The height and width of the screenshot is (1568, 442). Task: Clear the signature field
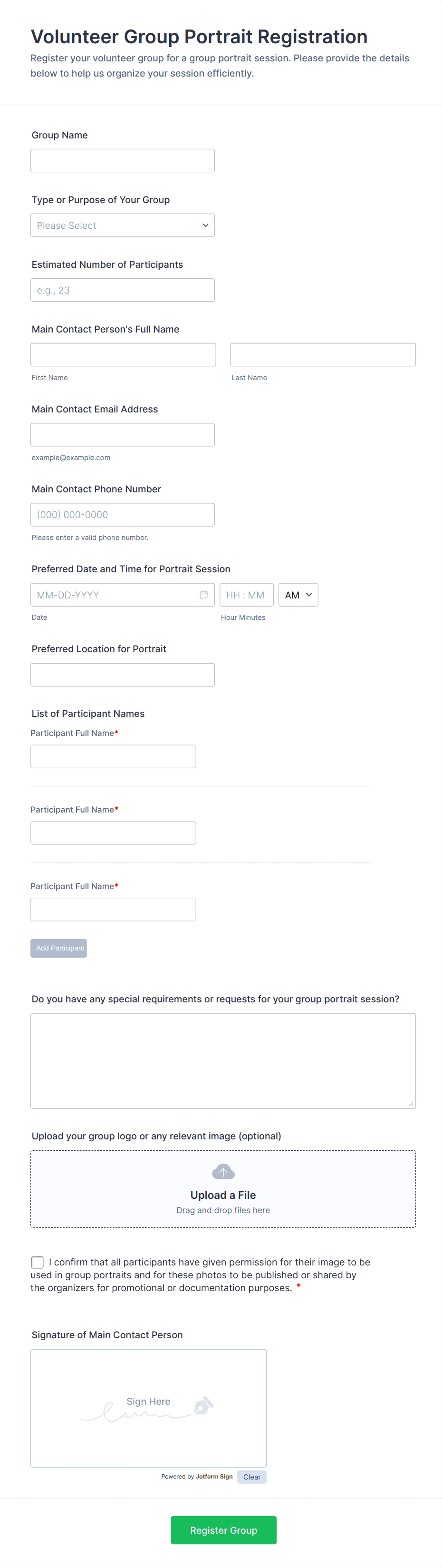click(x=252, y=1477)
